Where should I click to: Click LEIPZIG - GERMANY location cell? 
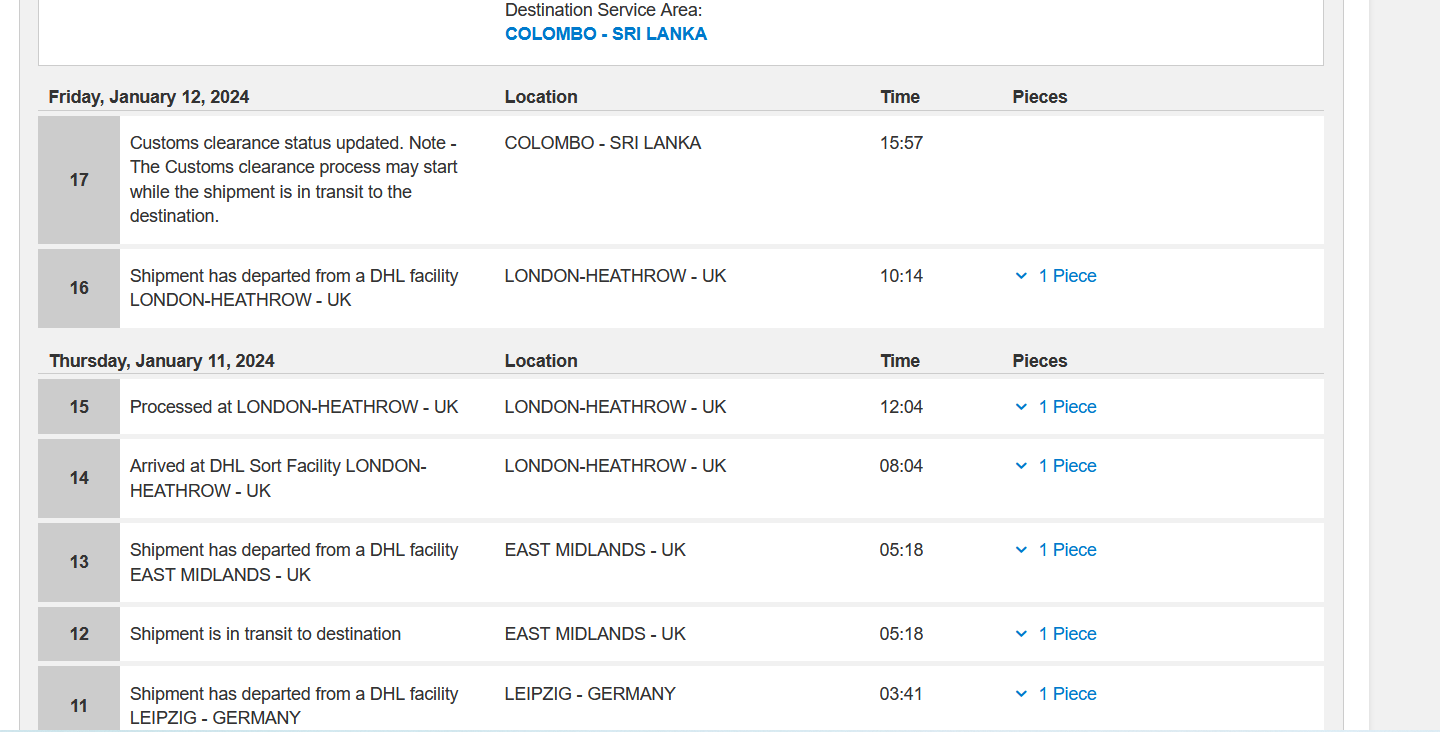pyautogui.click(x=590, y=694)
